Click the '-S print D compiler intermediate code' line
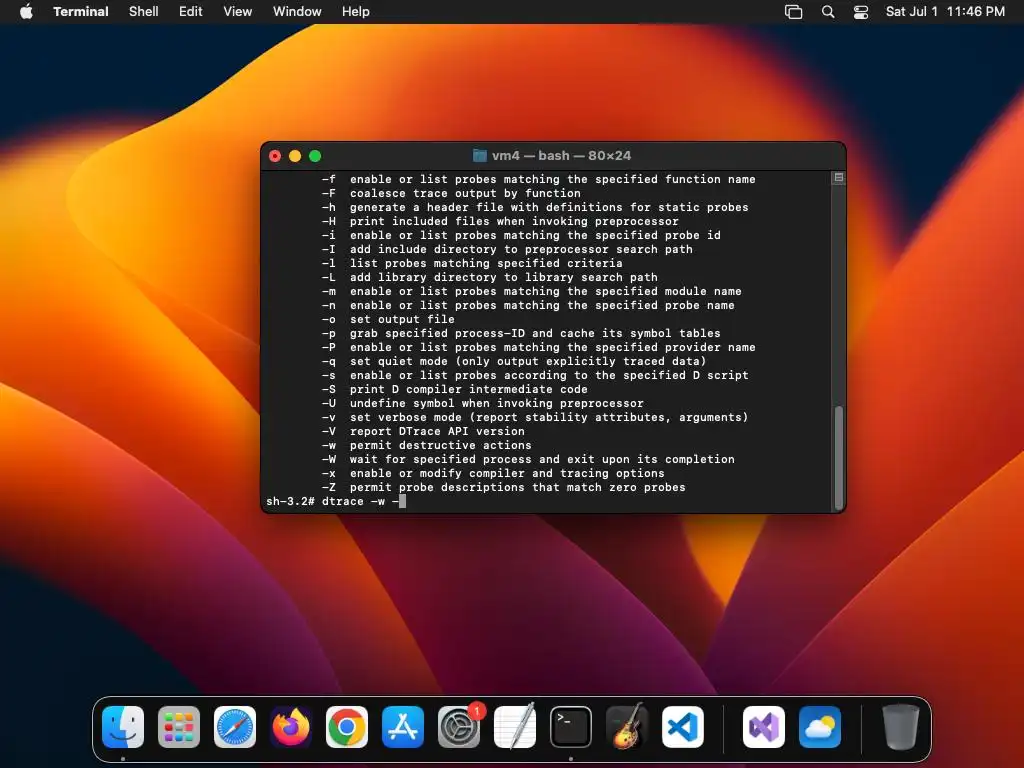Screen dimensions: 1024x768 tap(455, 389)
